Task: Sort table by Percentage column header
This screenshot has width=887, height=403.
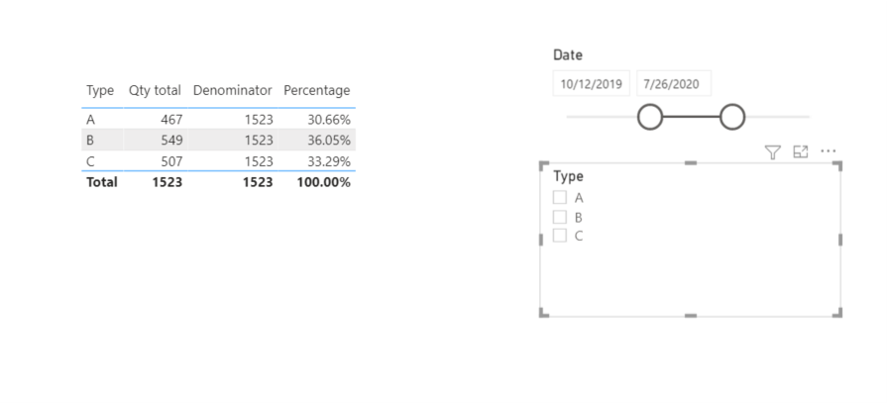Action: point(317,91)
